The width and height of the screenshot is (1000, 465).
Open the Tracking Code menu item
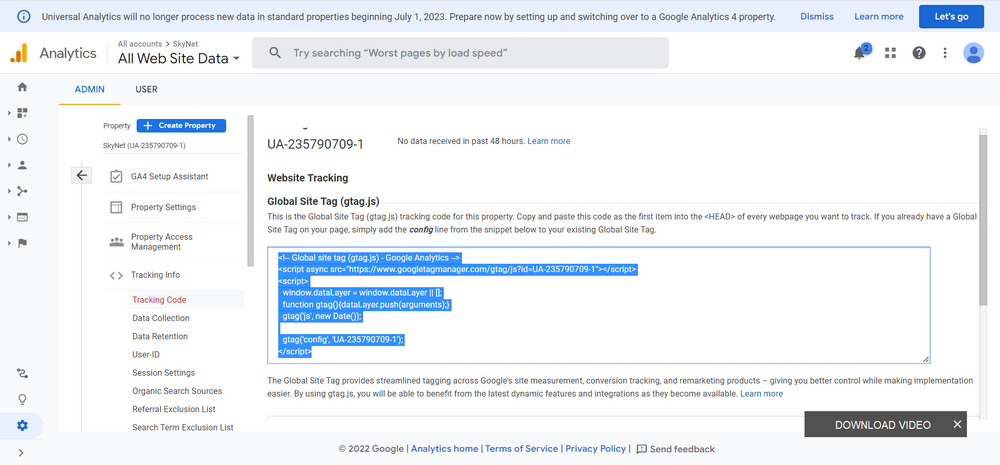pos(159,300)
